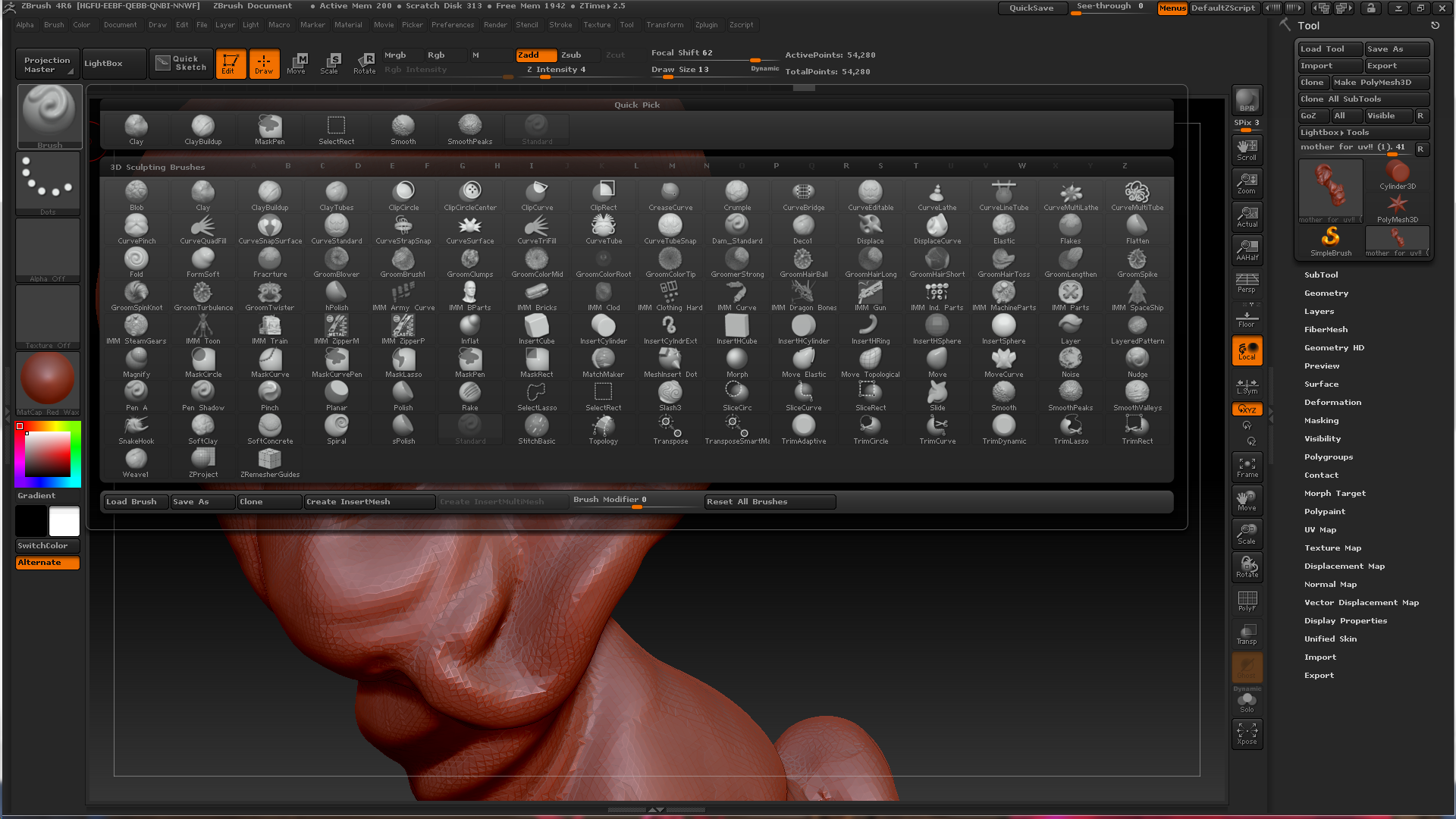Toggle Draw mode button
Viewport: 1456px width, 819px height.
point(264,64)
